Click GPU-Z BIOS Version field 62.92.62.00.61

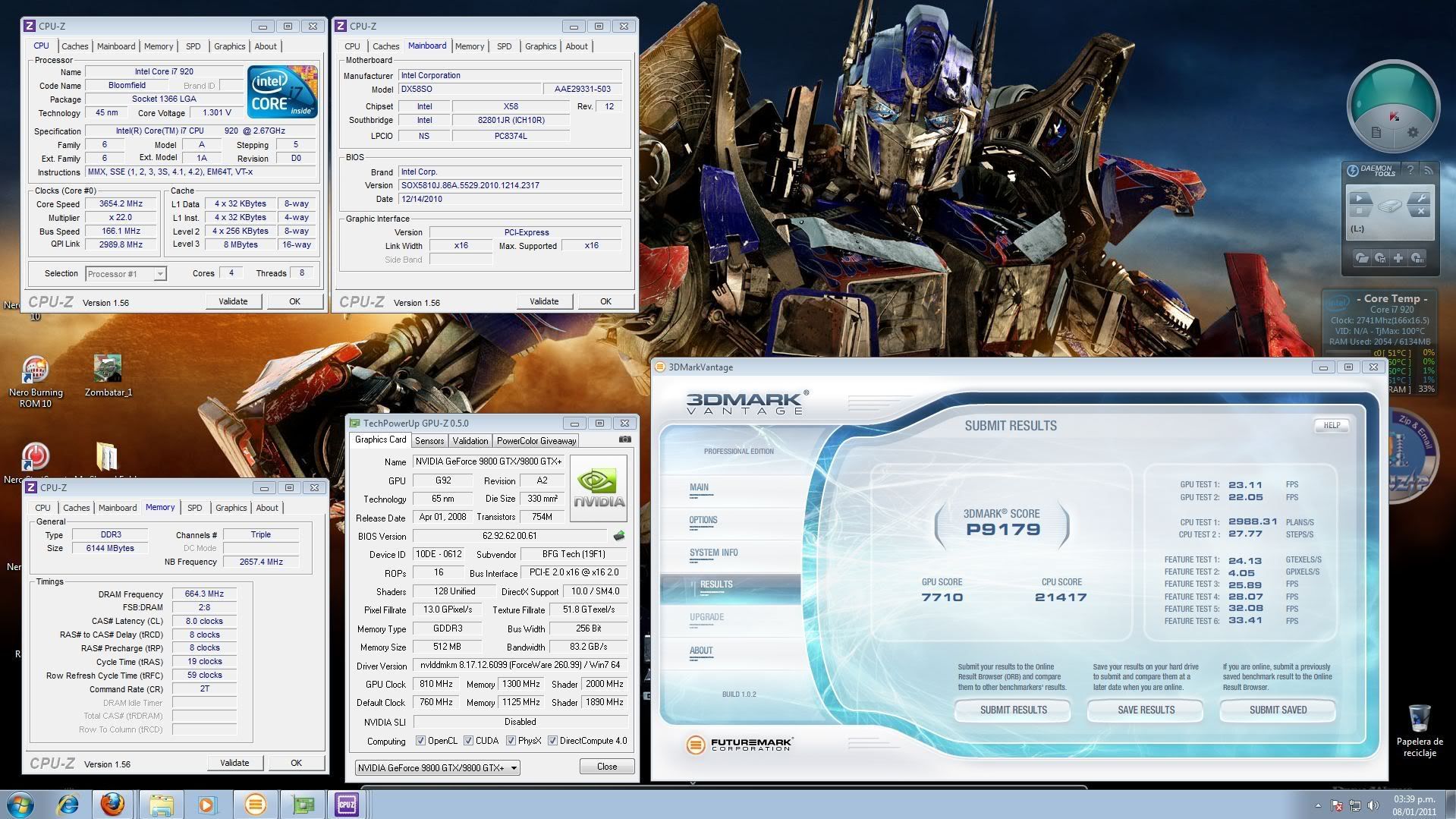(509, 536)
